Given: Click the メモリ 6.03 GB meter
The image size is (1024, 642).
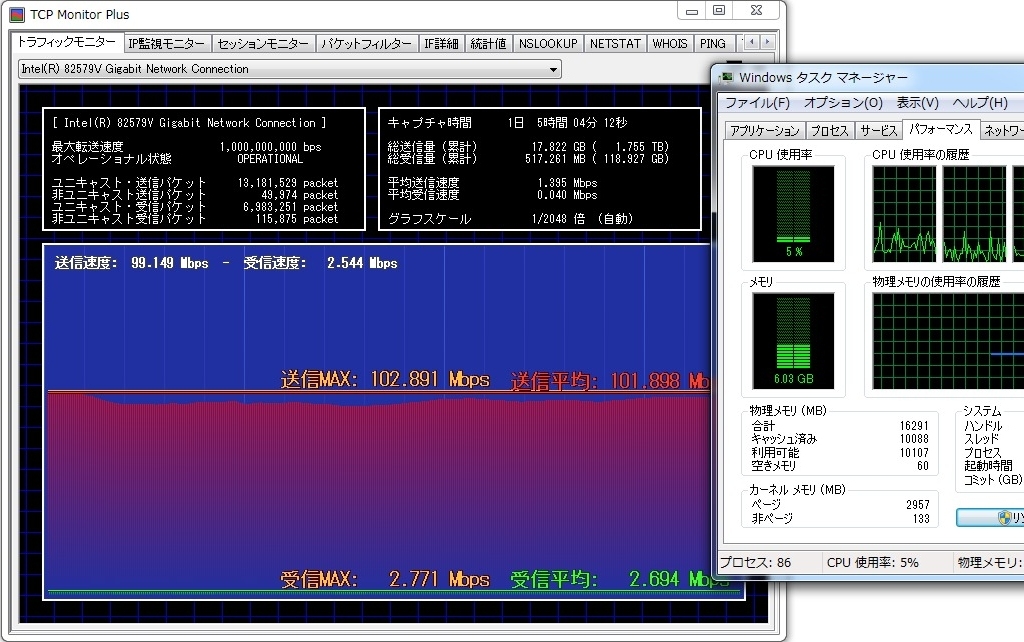Looking at the screenshot, I should [x=793, y=341].
